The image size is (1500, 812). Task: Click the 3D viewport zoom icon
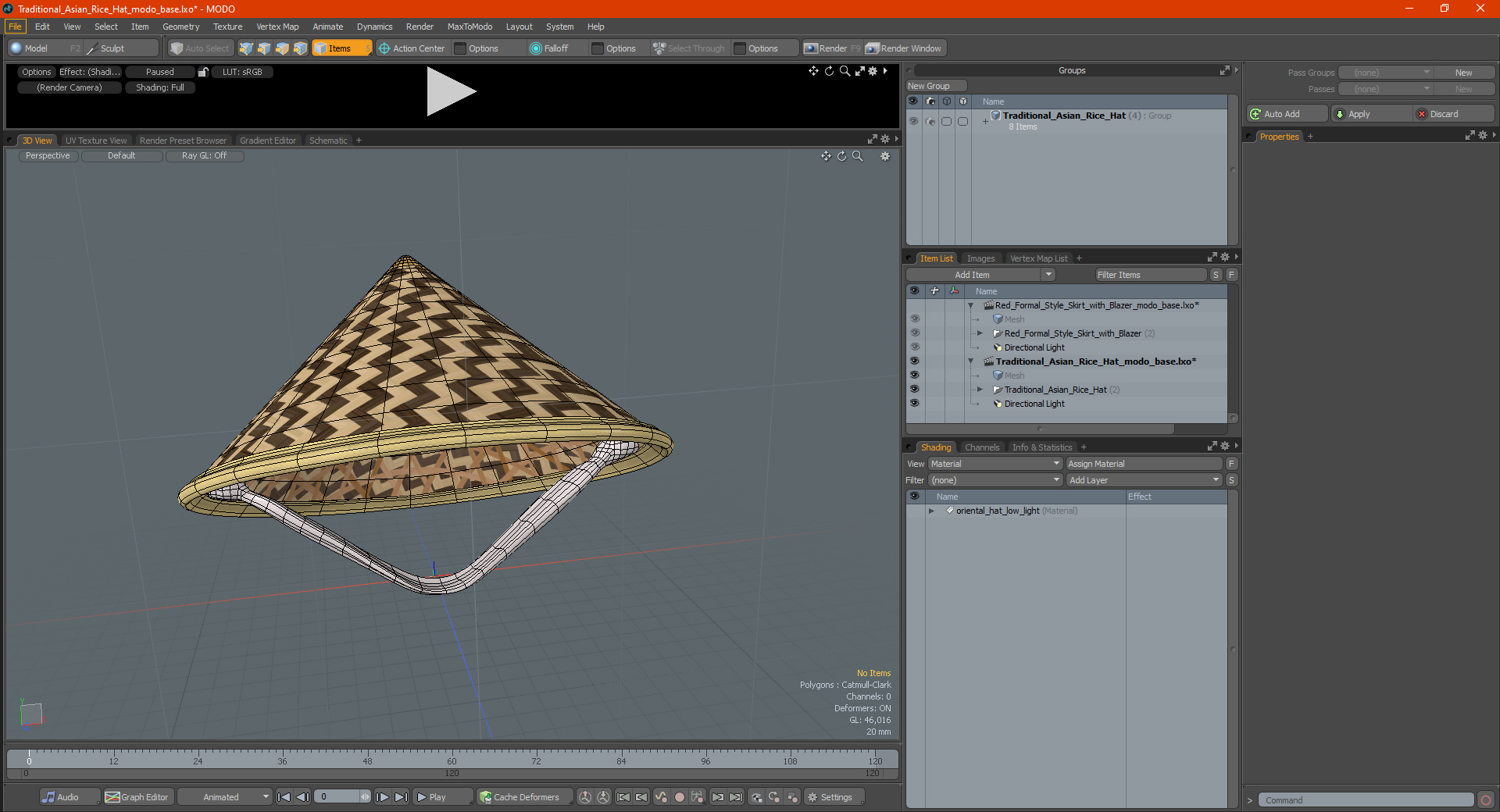click(x=857, y=156)
